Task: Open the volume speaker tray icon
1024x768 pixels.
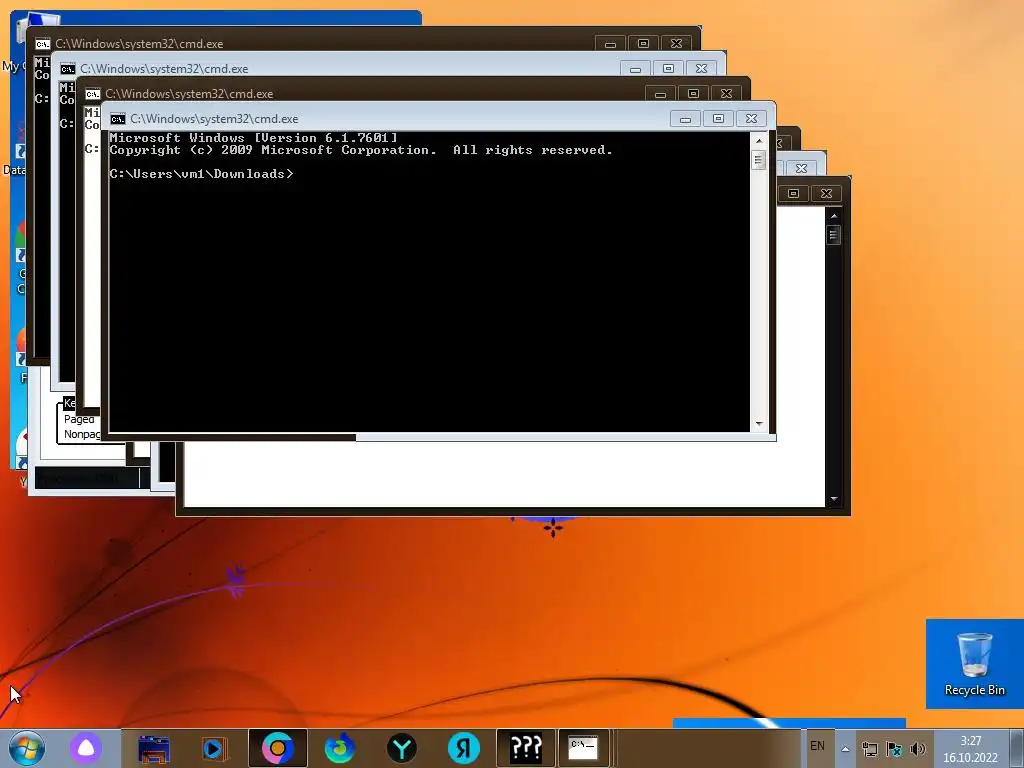Action: 918,749
